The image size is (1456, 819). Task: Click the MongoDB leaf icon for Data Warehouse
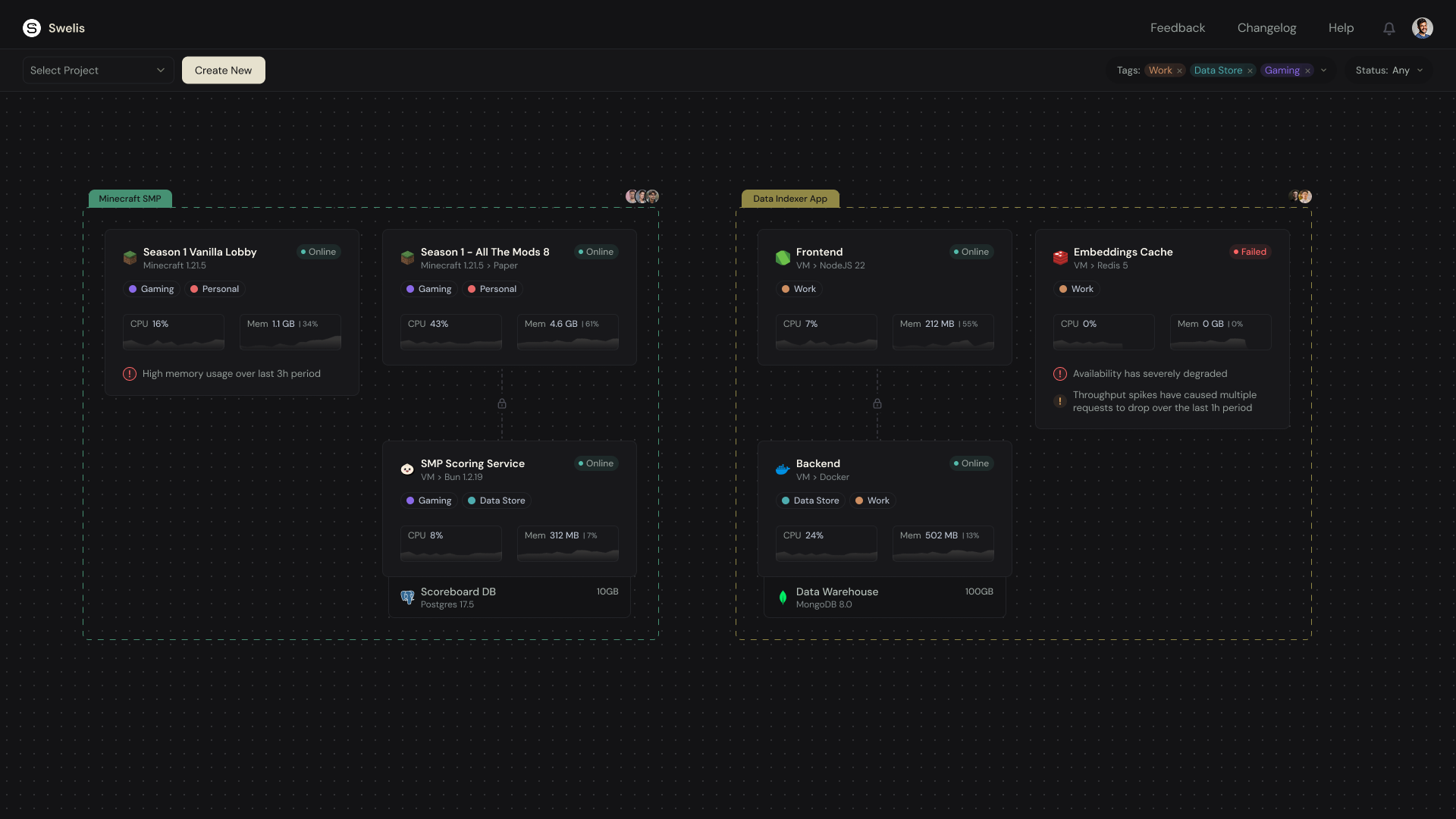point(783,598)
